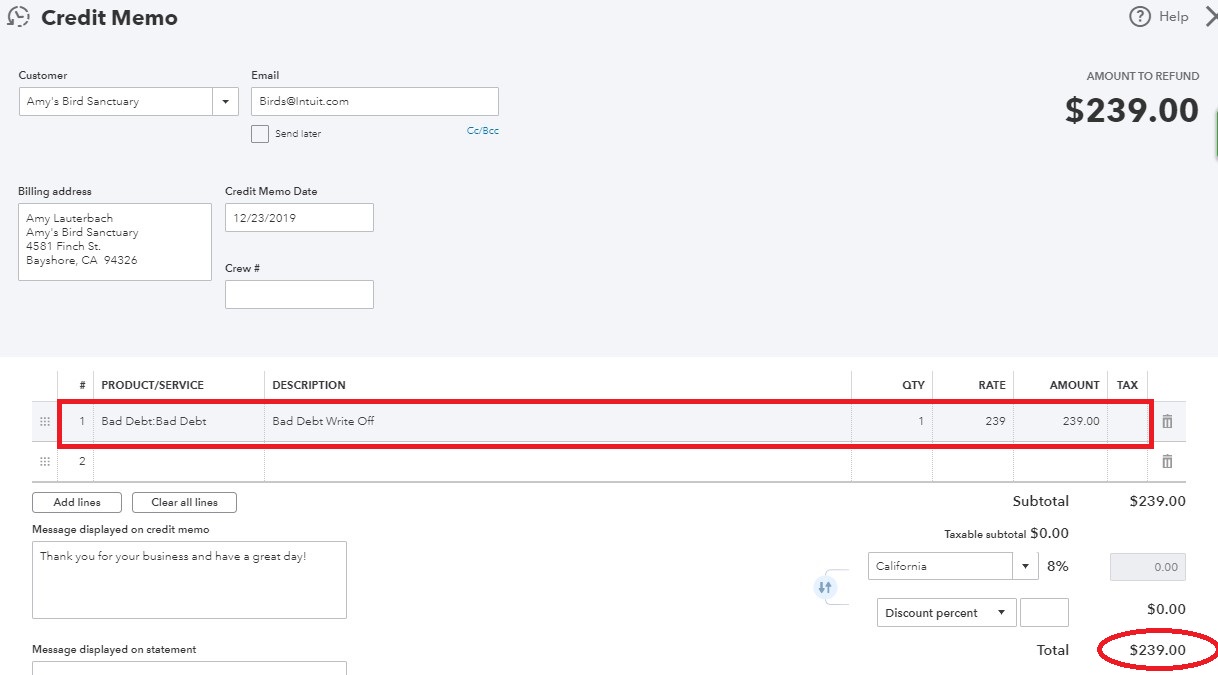Click the QTY cell showing 1
1218x675 pixels.
[x=892, y=422]
